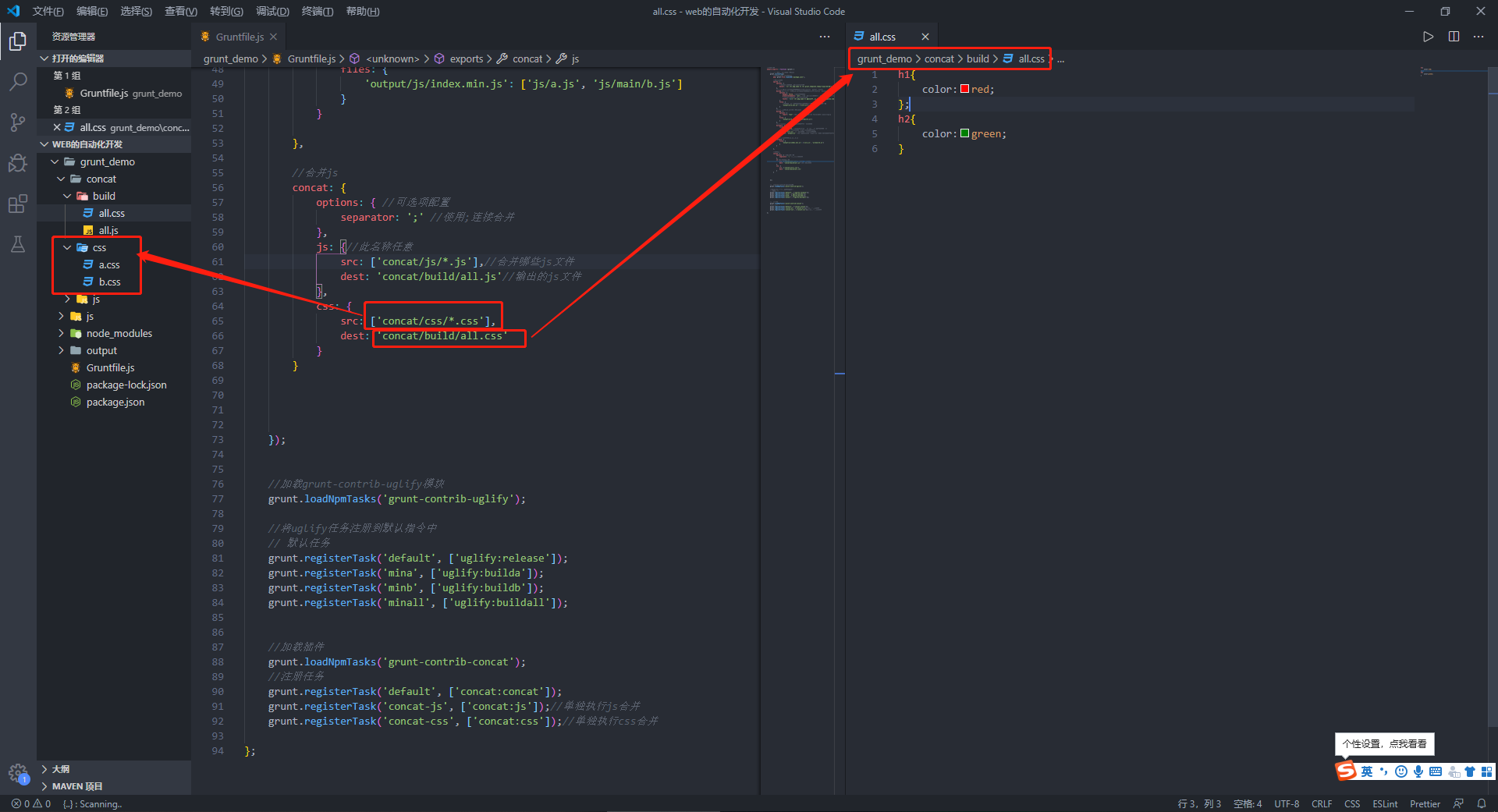Open the 终端(T) menu

(x=318, y=11)
